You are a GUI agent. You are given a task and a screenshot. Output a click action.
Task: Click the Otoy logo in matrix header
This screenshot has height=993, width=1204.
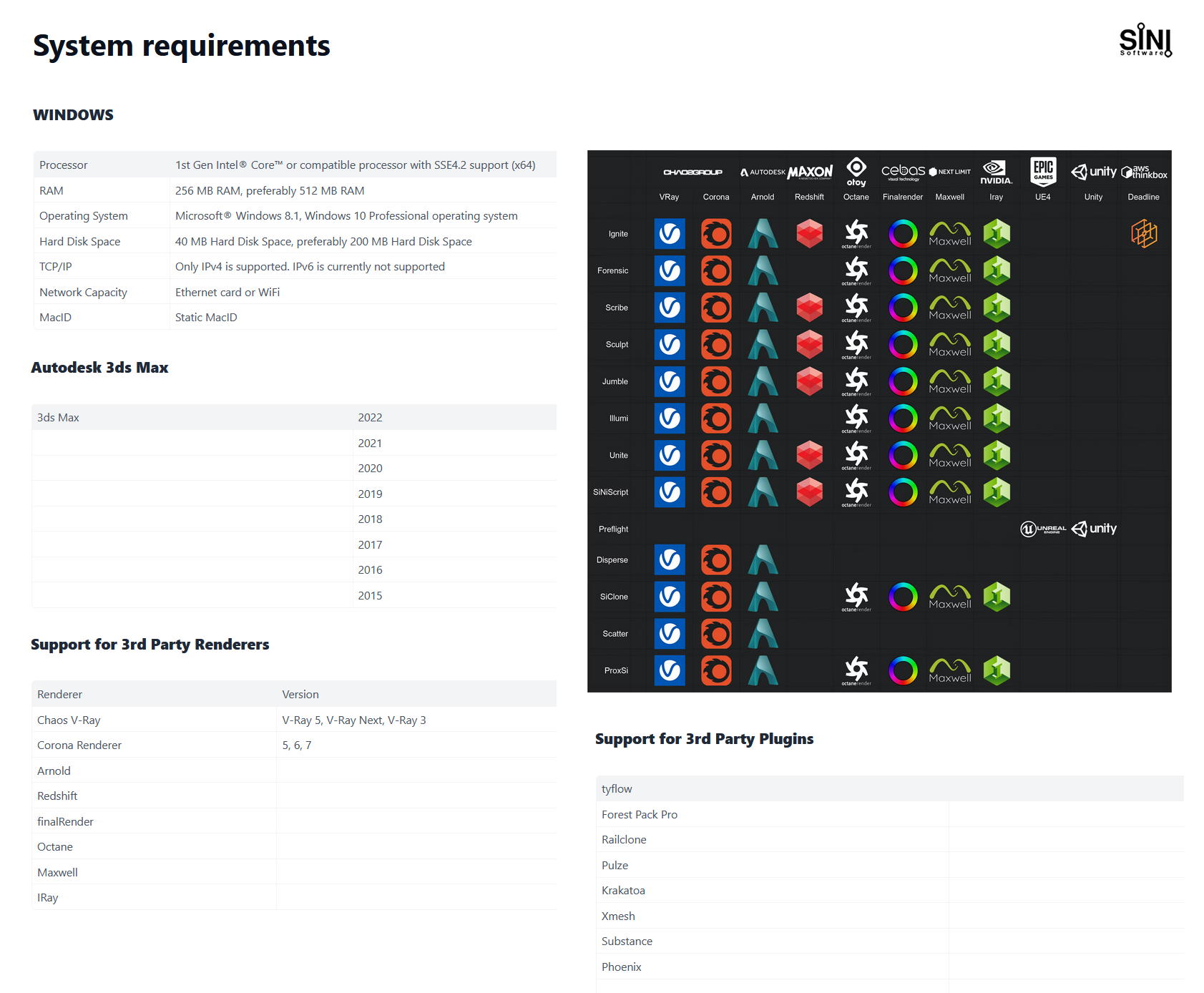856,172
